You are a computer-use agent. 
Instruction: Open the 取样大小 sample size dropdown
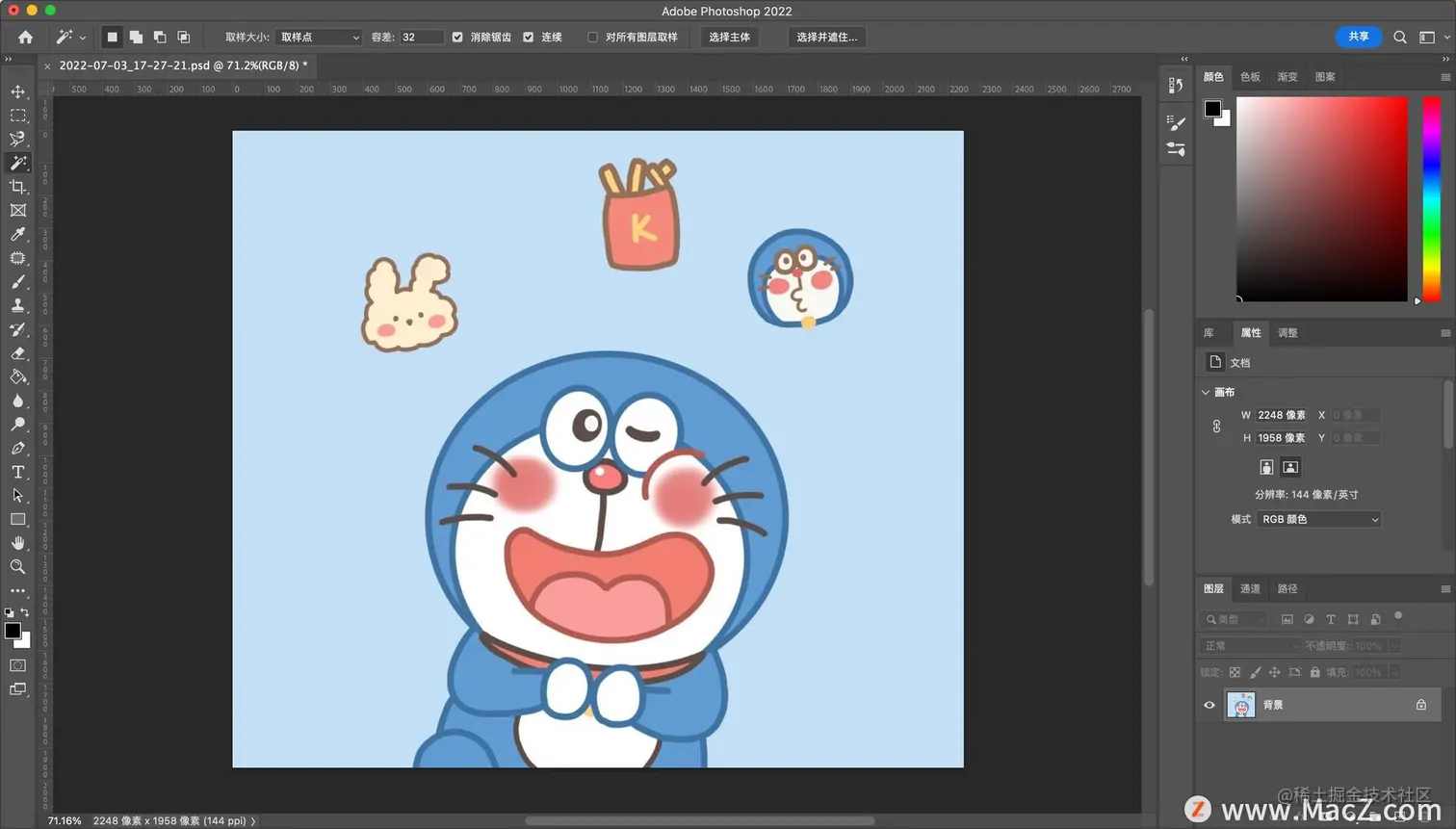click(319, 37)
